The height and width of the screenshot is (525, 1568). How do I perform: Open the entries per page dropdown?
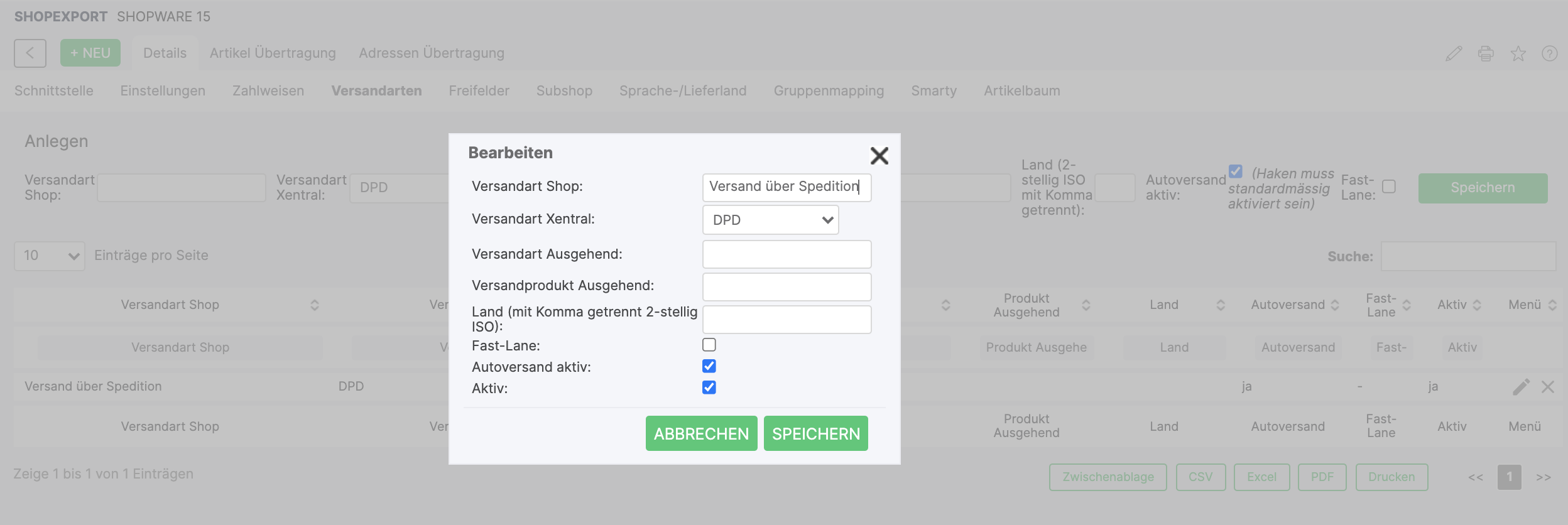tap(50, 256)
